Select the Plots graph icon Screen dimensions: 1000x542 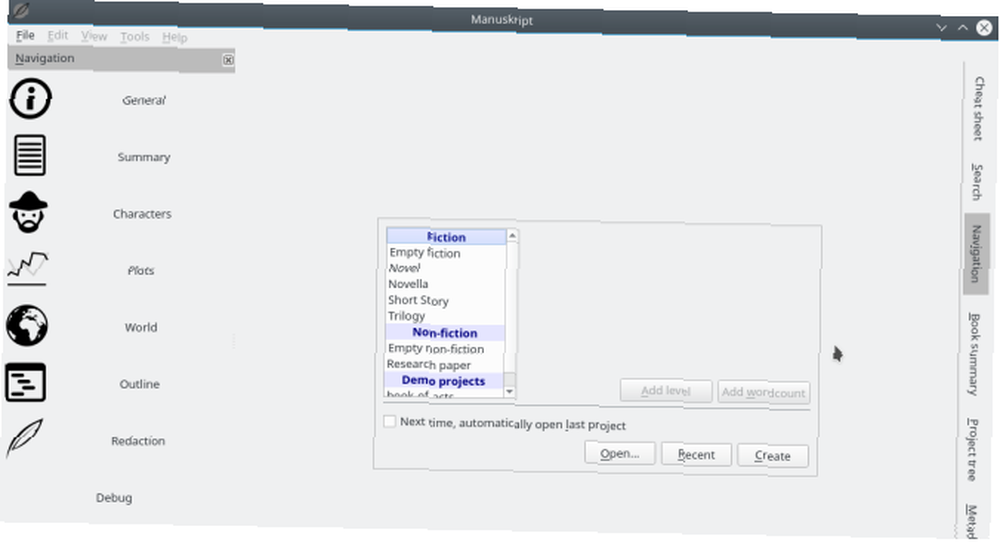(27, 268)
